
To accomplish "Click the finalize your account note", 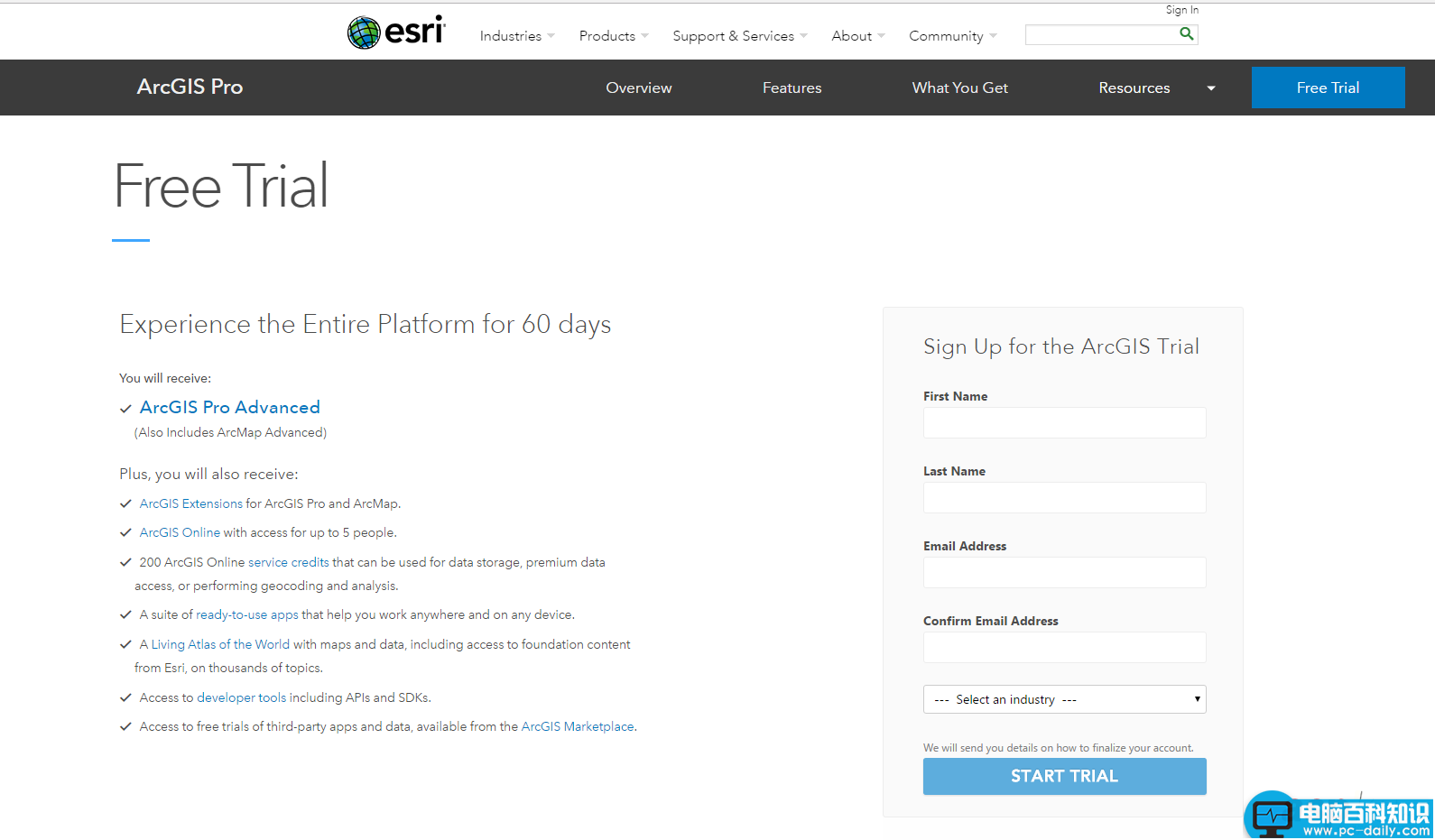I will (1059, 748).
